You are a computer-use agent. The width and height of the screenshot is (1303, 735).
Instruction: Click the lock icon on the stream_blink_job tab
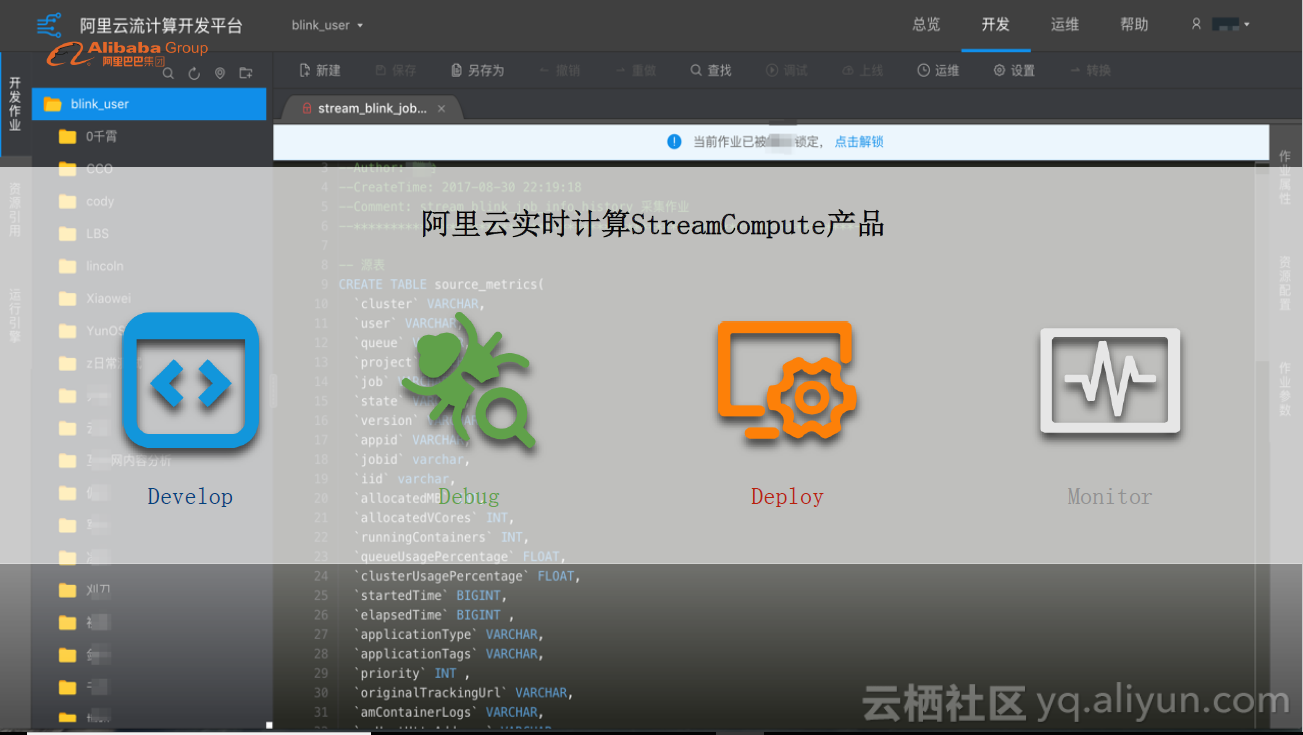pyautogui.click(x=307, y=108)
